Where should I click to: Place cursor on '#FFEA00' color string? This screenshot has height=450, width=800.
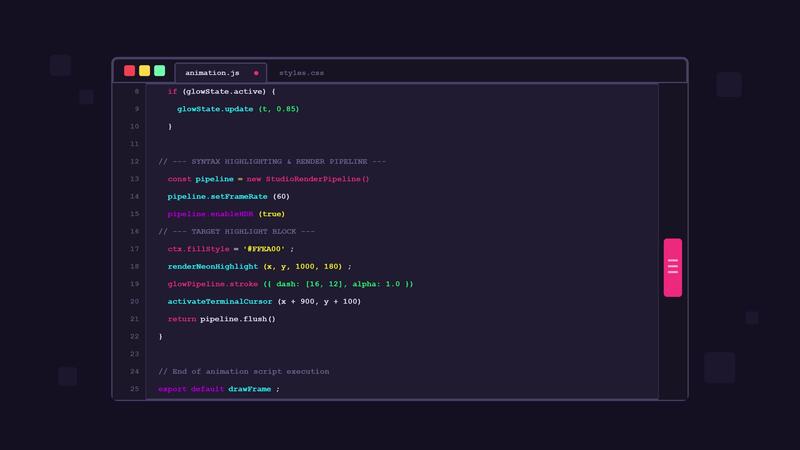click(264, 249)
